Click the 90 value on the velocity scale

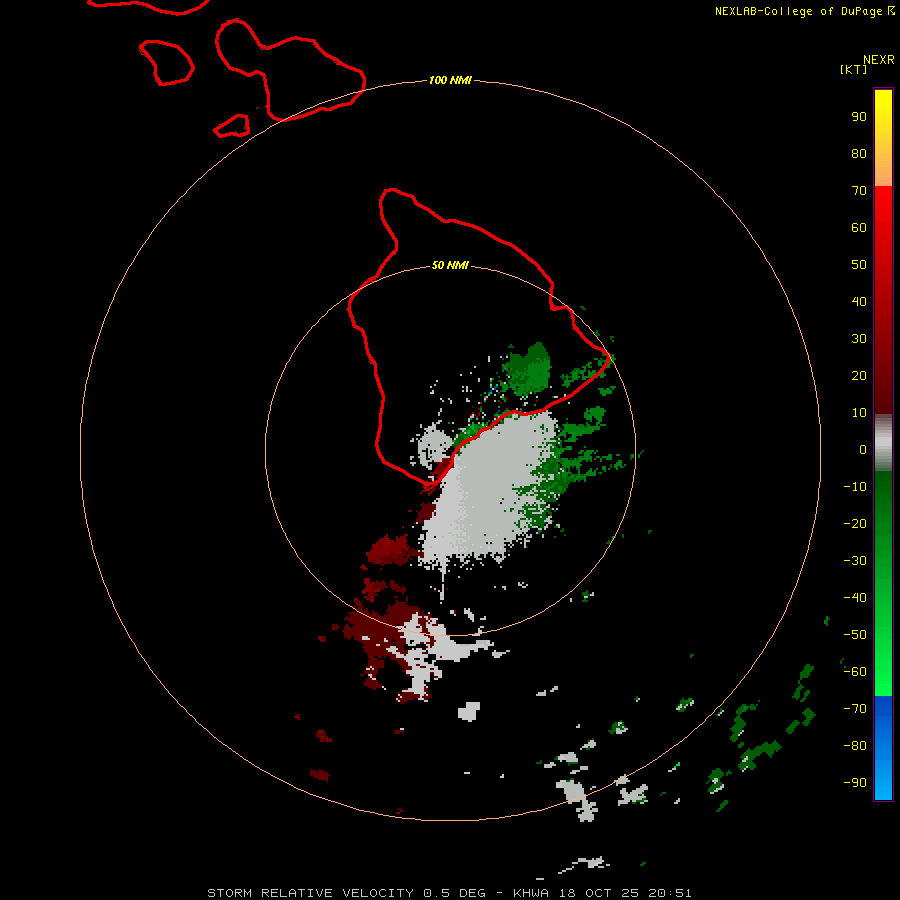859,117
